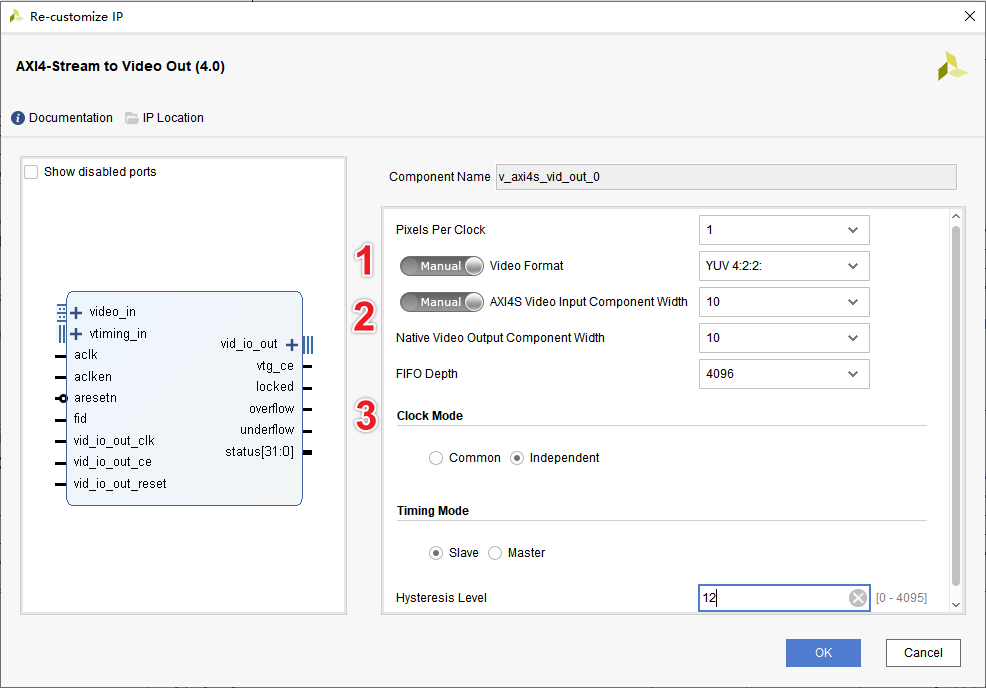
Task: Expand the vid_io_out port plus icon
Action: (x=292, y=344)
